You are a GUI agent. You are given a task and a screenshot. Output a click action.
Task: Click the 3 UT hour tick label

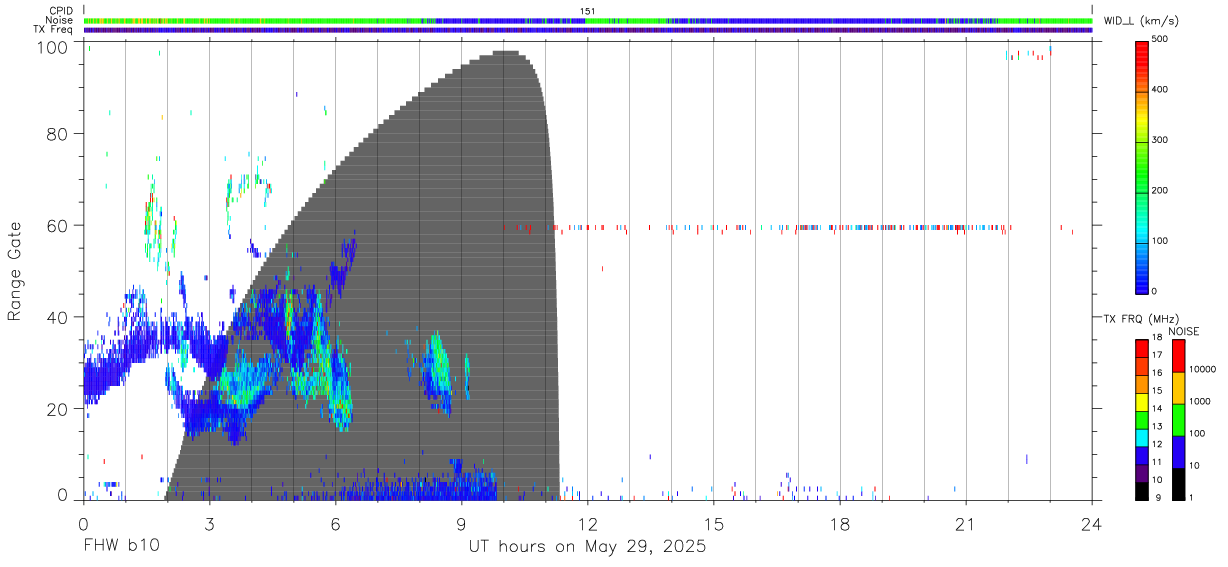pyautogui.click(x=209, y=522)
